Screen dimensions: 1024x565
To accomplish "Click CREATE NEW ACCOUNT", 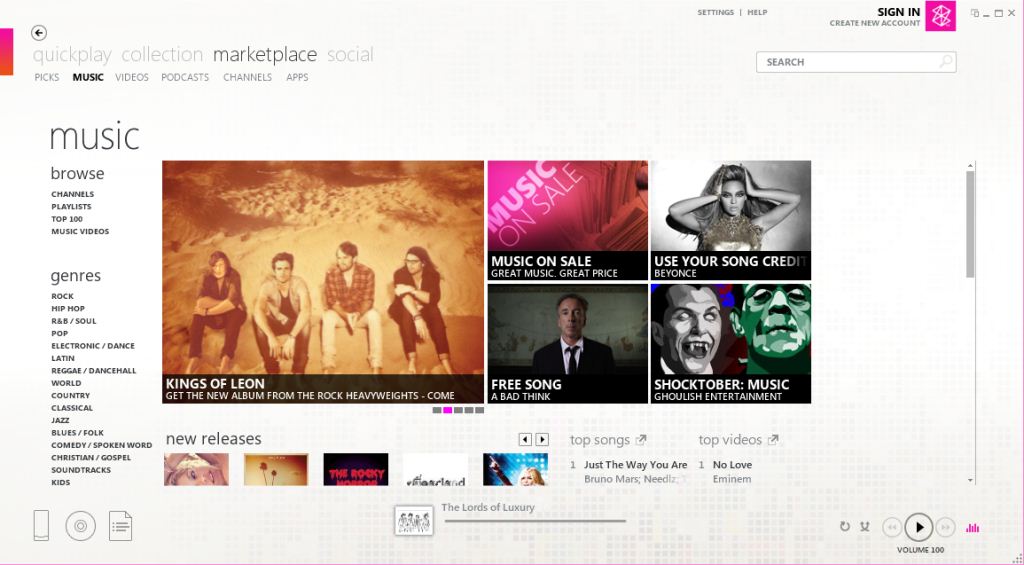I will (875, 23).
